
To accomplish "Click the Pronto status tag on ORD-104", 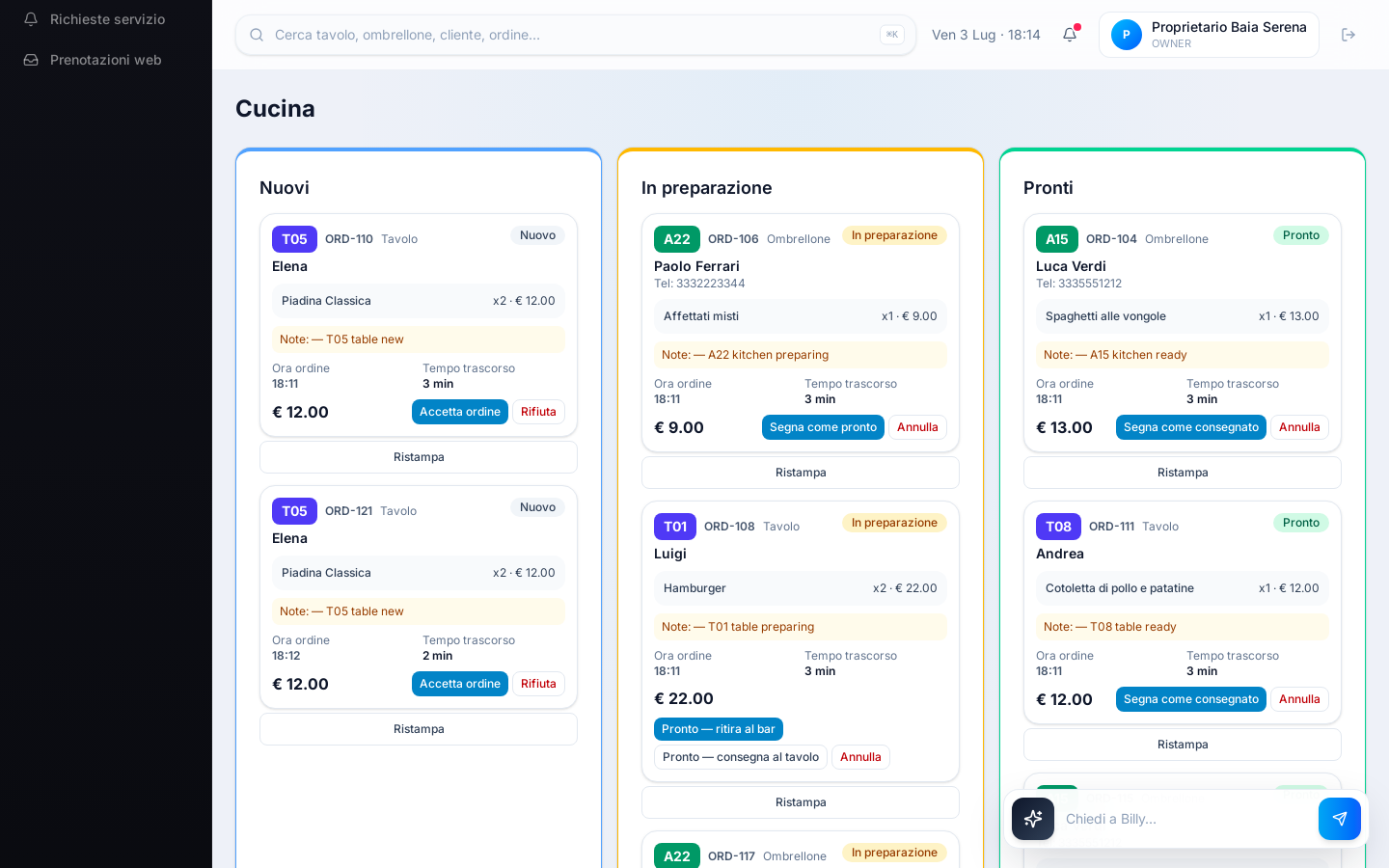I will pyautogui.click(x=1301, y=235).
